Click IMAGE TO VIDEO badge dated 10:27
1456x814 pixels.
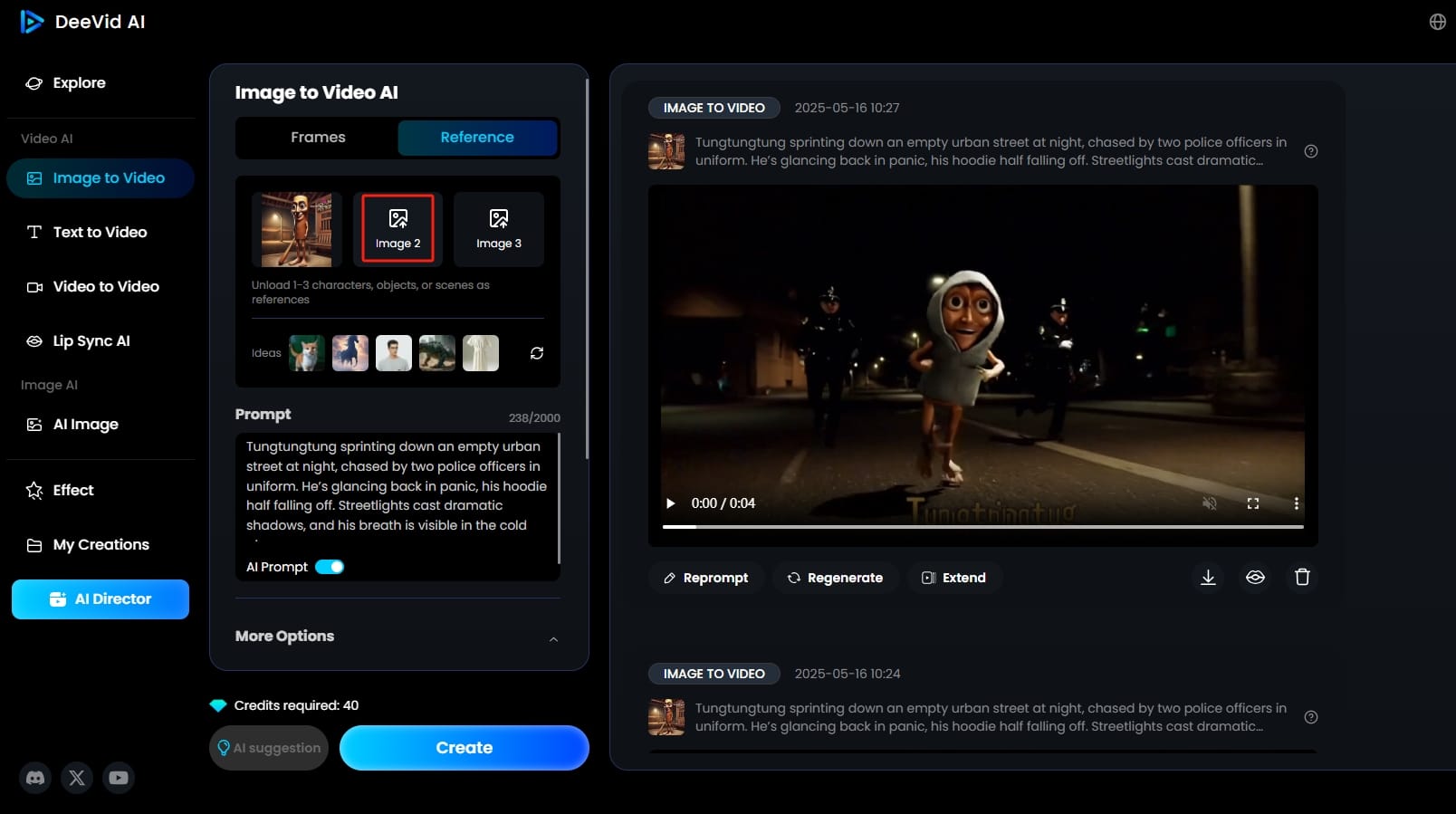(x=714, y=108)
